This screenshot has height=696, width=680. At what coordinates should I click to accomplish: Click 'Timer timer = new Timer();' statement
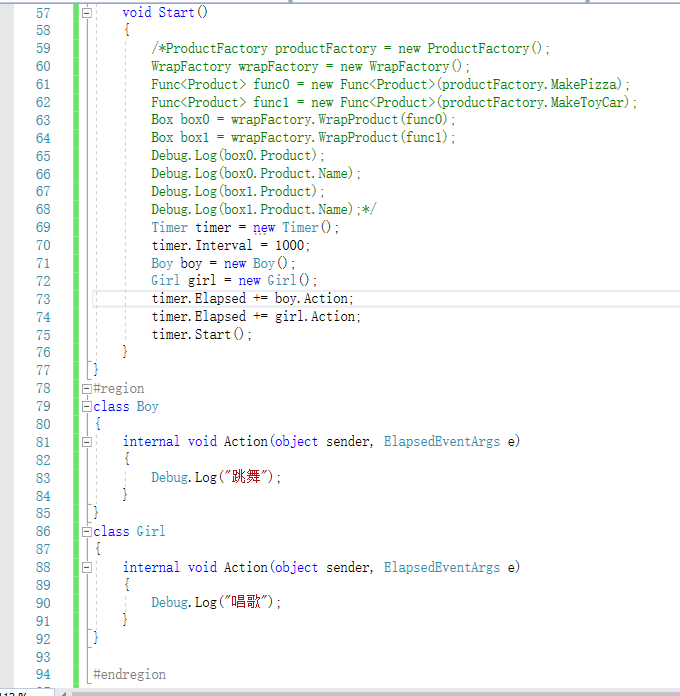(x=245, y=228)
